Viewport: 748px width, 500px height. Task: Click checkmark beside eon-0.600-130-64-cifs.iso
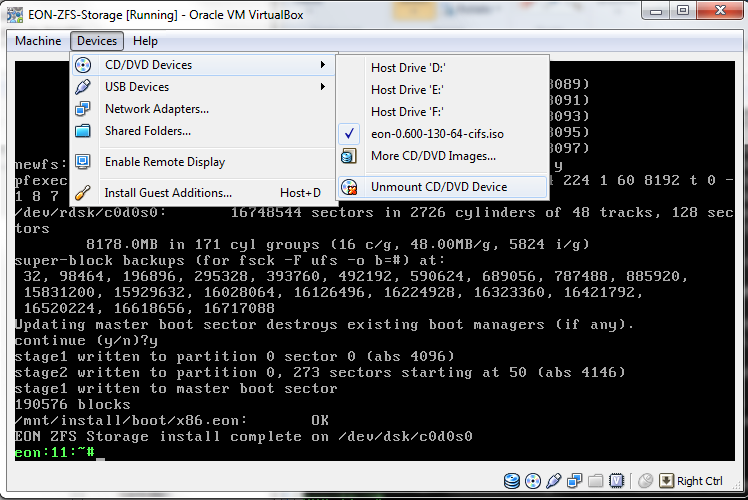click(x=349, y=134)
